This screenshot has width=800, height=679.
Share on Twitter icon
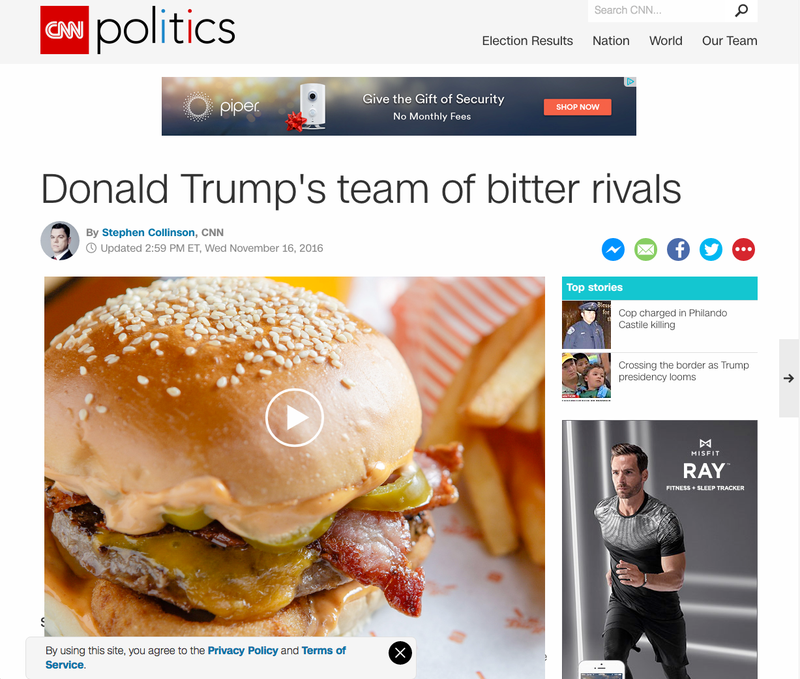[x=711, y=249]
